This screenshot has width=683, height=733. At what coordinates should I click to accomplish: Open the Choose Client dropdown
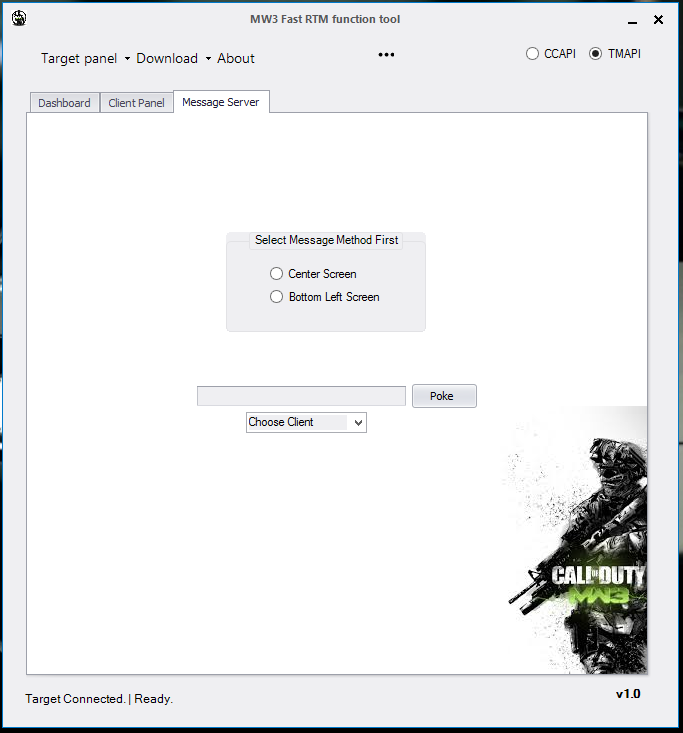tap(306, 422)
